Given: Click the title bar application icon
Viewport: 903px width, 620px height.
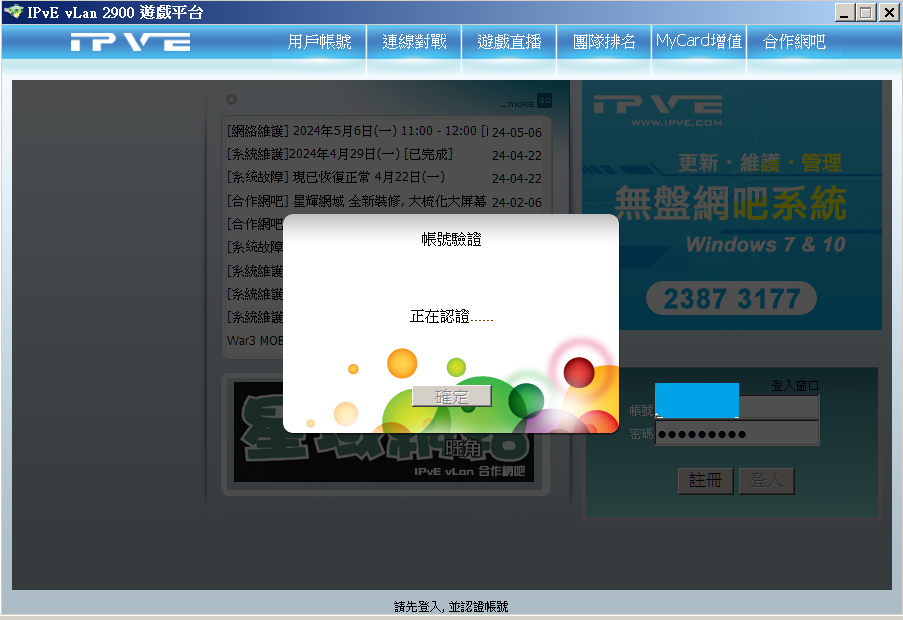Looking at the screenshot, I should 14,12.
